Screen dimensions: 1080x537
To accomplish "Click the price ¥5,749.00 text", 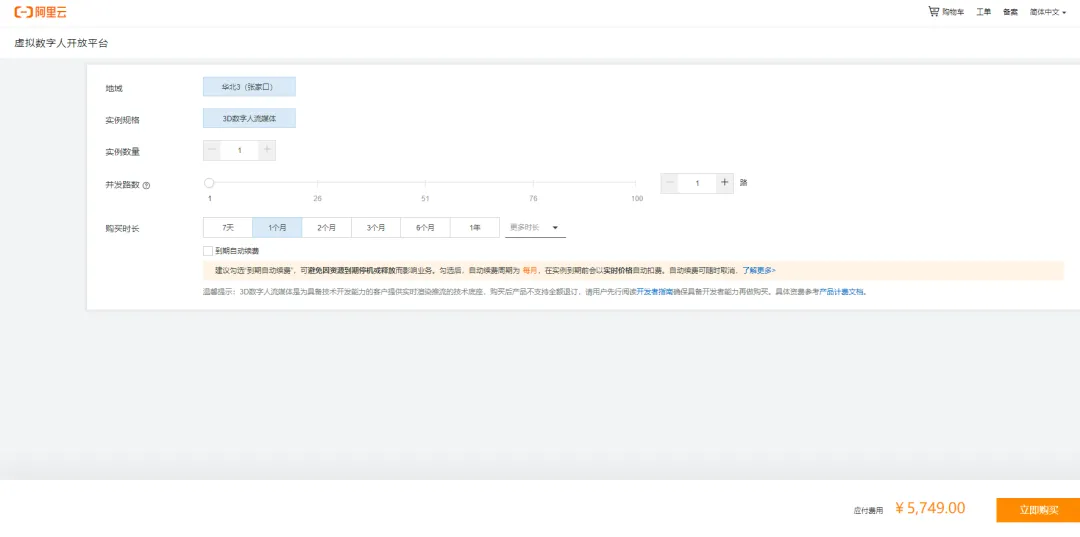I will coord(931,509).
